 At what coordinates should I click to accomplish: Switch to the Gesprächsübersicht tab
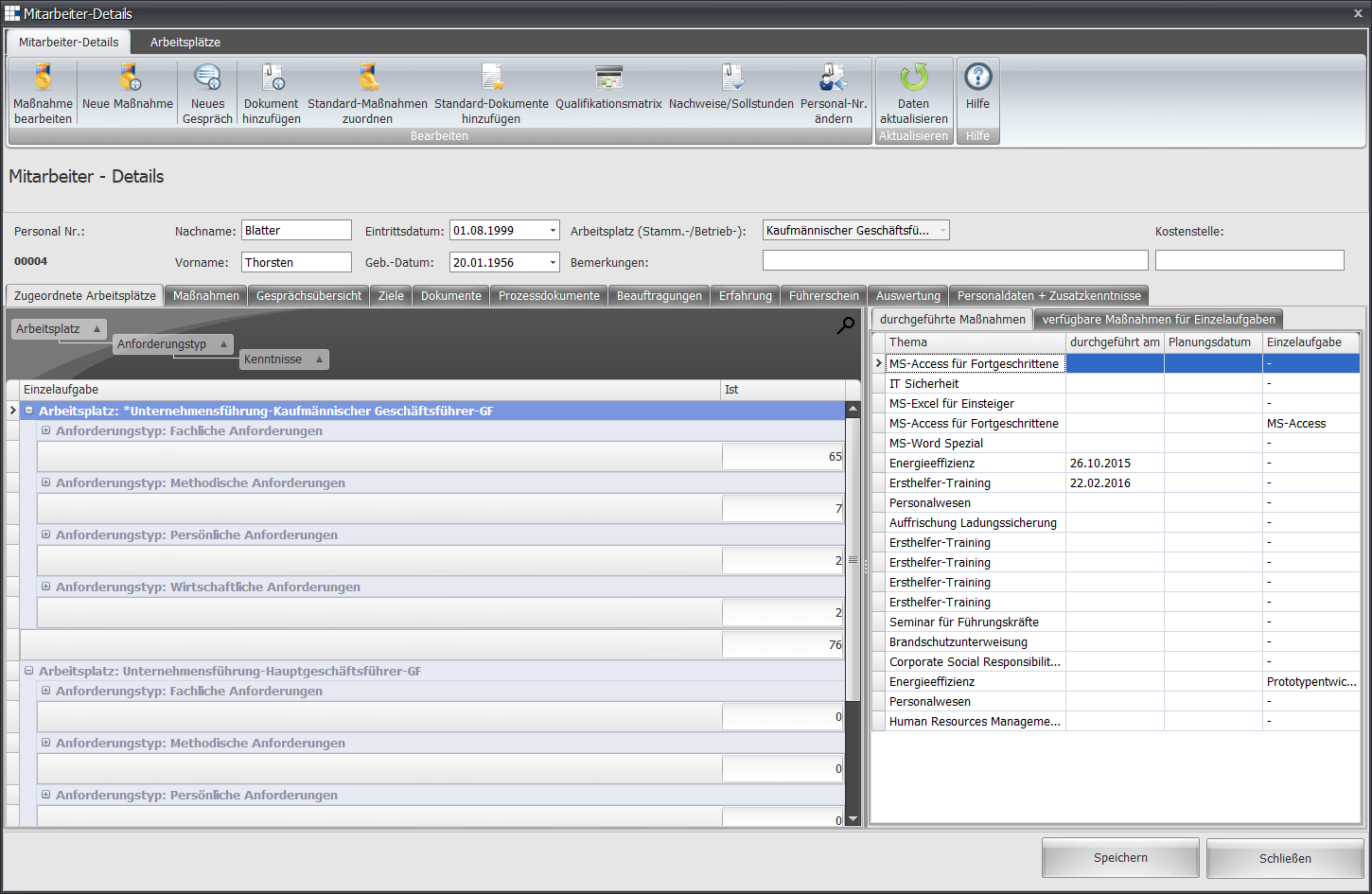(x=308, y=296)
